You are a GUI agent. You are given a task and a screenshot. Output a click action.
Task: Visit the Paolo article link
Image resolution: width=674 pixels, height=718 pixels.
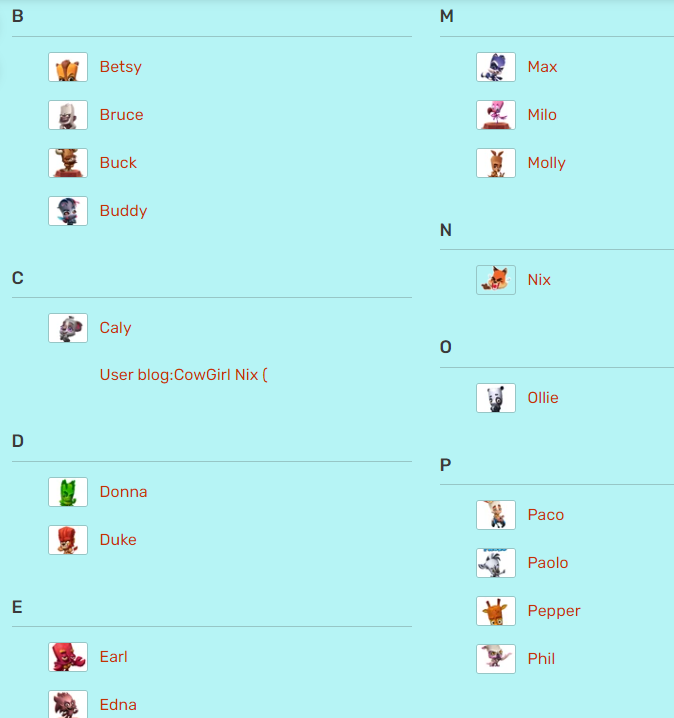[548, 563]
